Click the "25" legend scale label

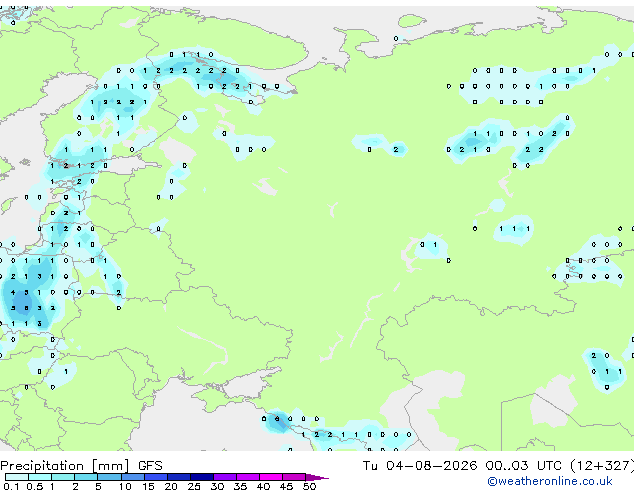[194, 486]
